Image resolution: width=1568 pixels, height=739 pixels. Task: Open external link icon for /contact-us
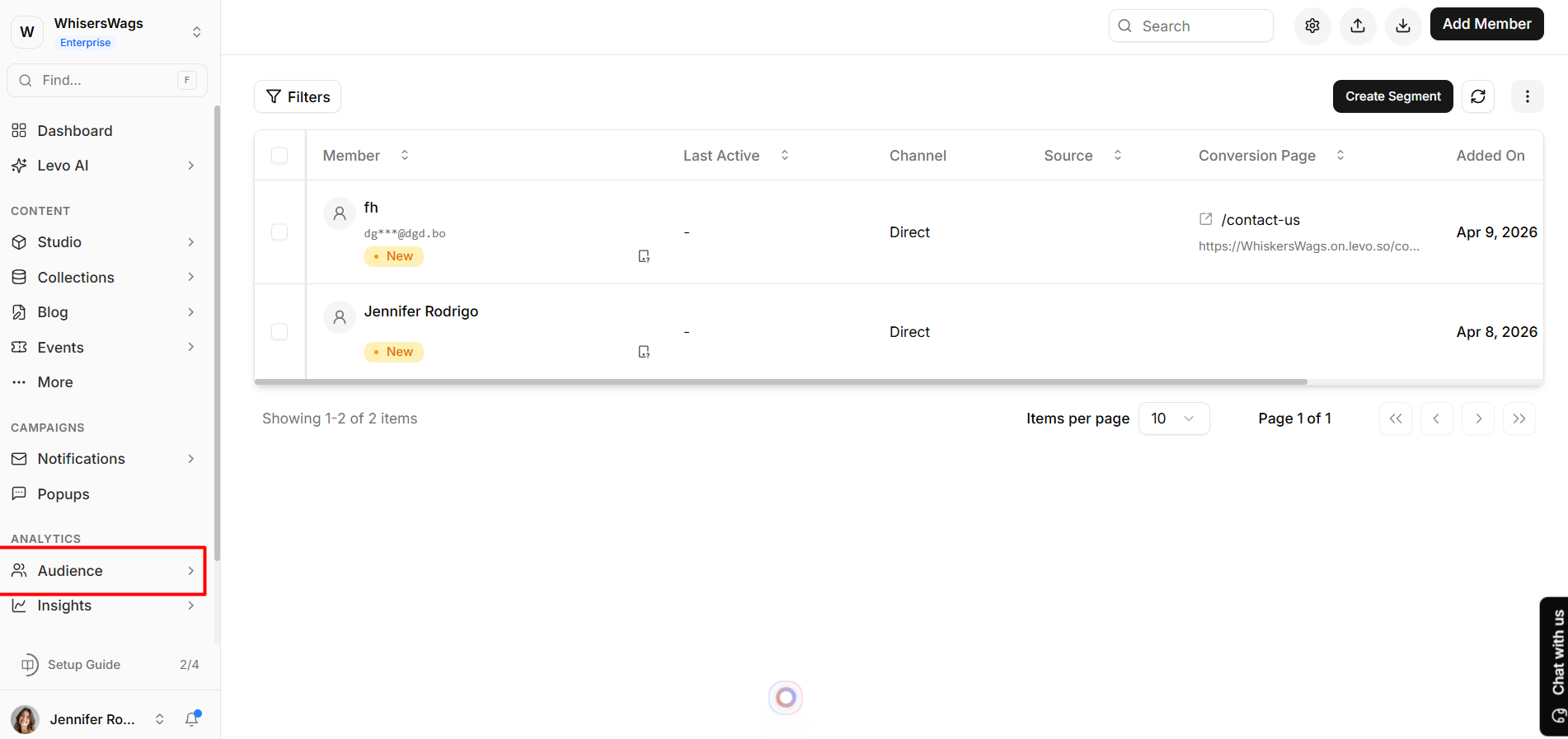(1205, 219)
